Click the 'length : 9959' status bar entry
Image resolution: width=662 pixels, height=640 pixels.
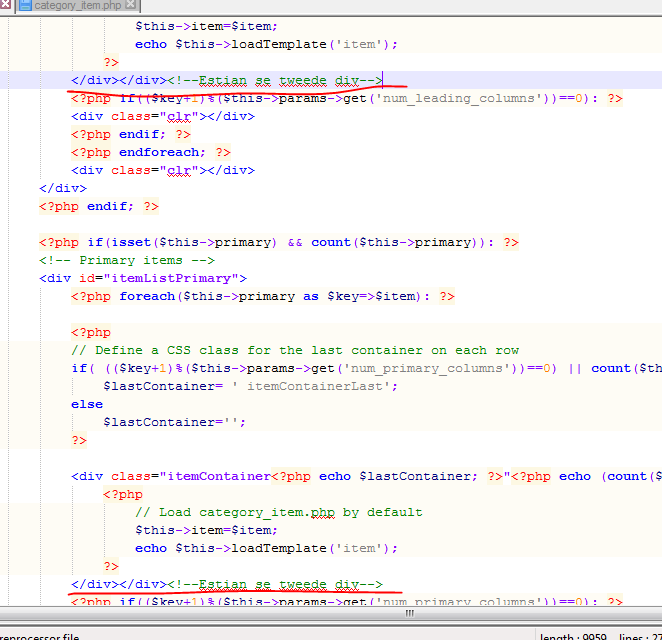(573, 636)
